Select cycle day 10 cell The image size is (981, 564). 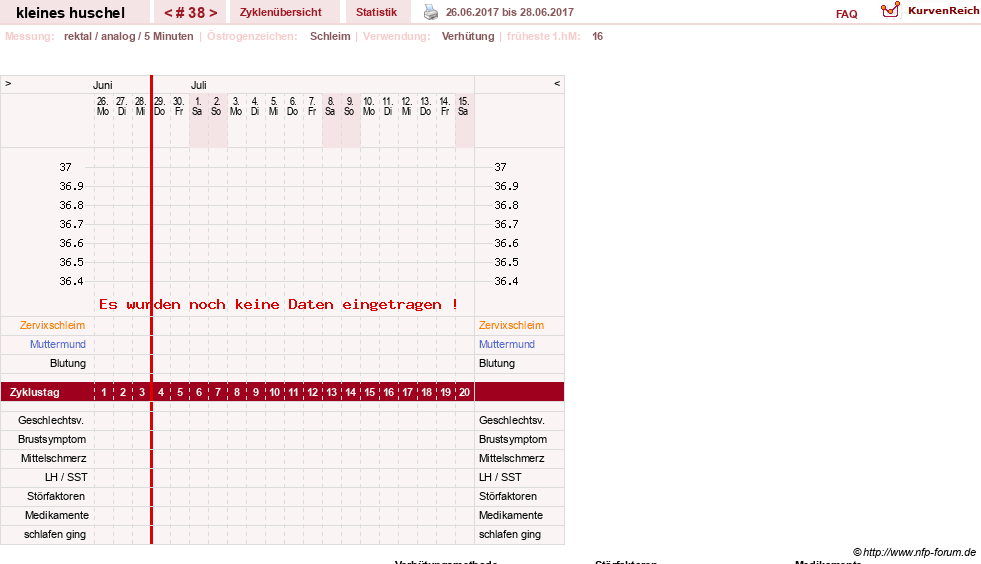click(274, 392)
